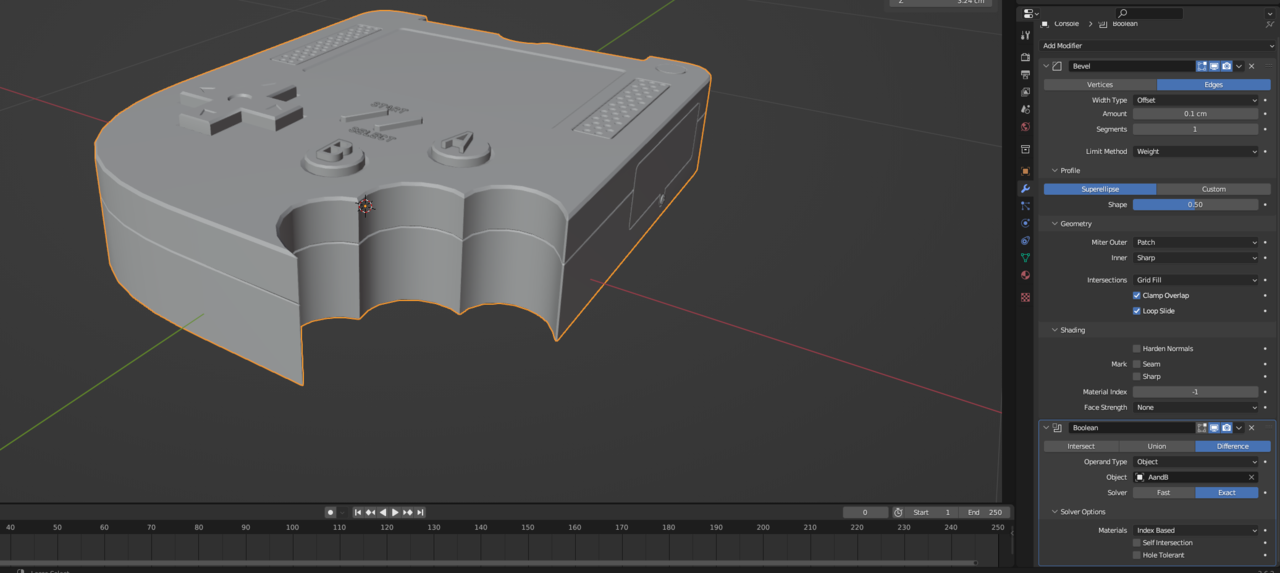Switch bevel affect to Vertices
Viewport: 1280px width, 573px height.
click(x=1100, y=85)
